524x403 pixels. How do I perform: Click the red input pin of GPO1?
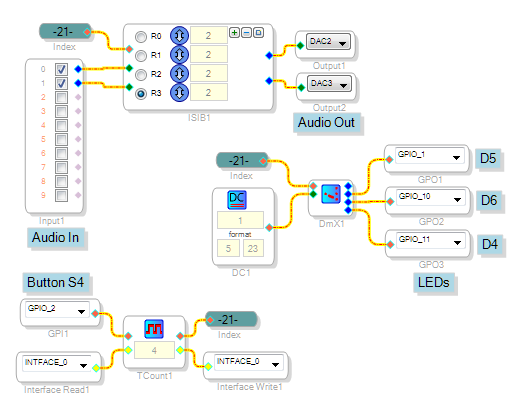(389, 159)
